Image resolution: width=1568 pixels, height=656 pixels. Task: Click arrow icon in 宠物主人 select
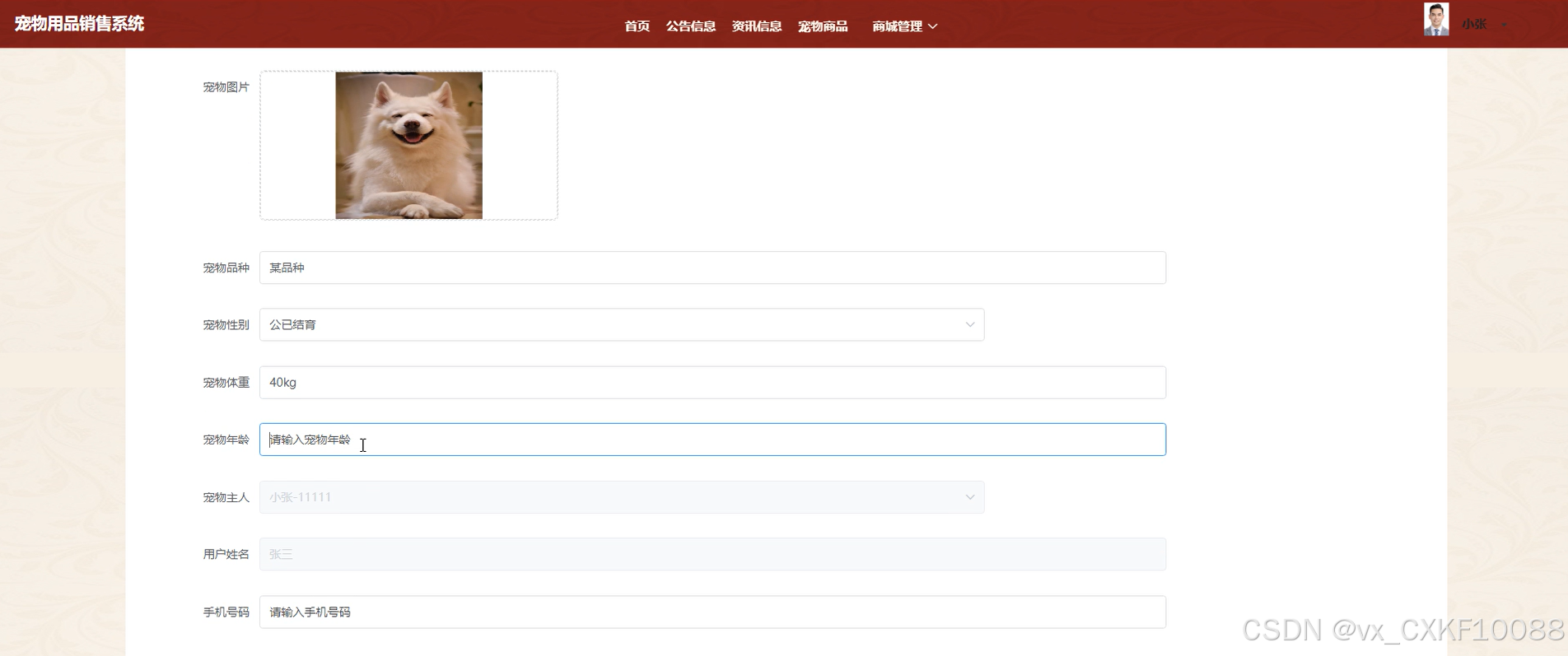pyautogui.click(x=970, y=497)
